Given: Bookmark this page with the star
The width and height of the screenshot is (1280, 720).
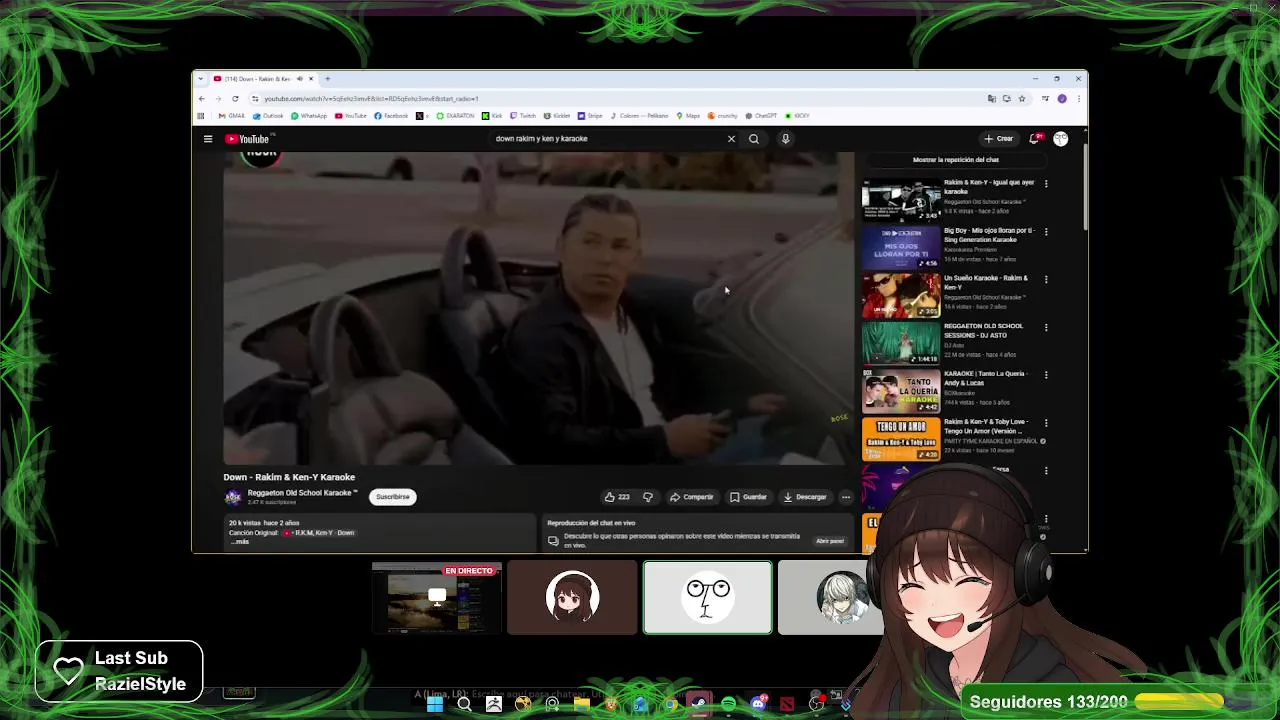Looking at the screenshot, I should [1021, 99].
